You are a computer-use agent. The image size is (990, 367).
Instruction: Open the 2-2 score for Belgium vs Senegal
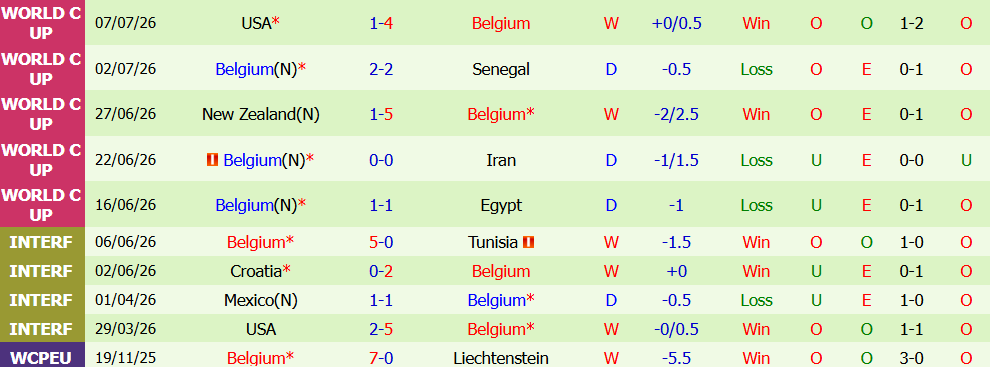click(x=381, y=69)
